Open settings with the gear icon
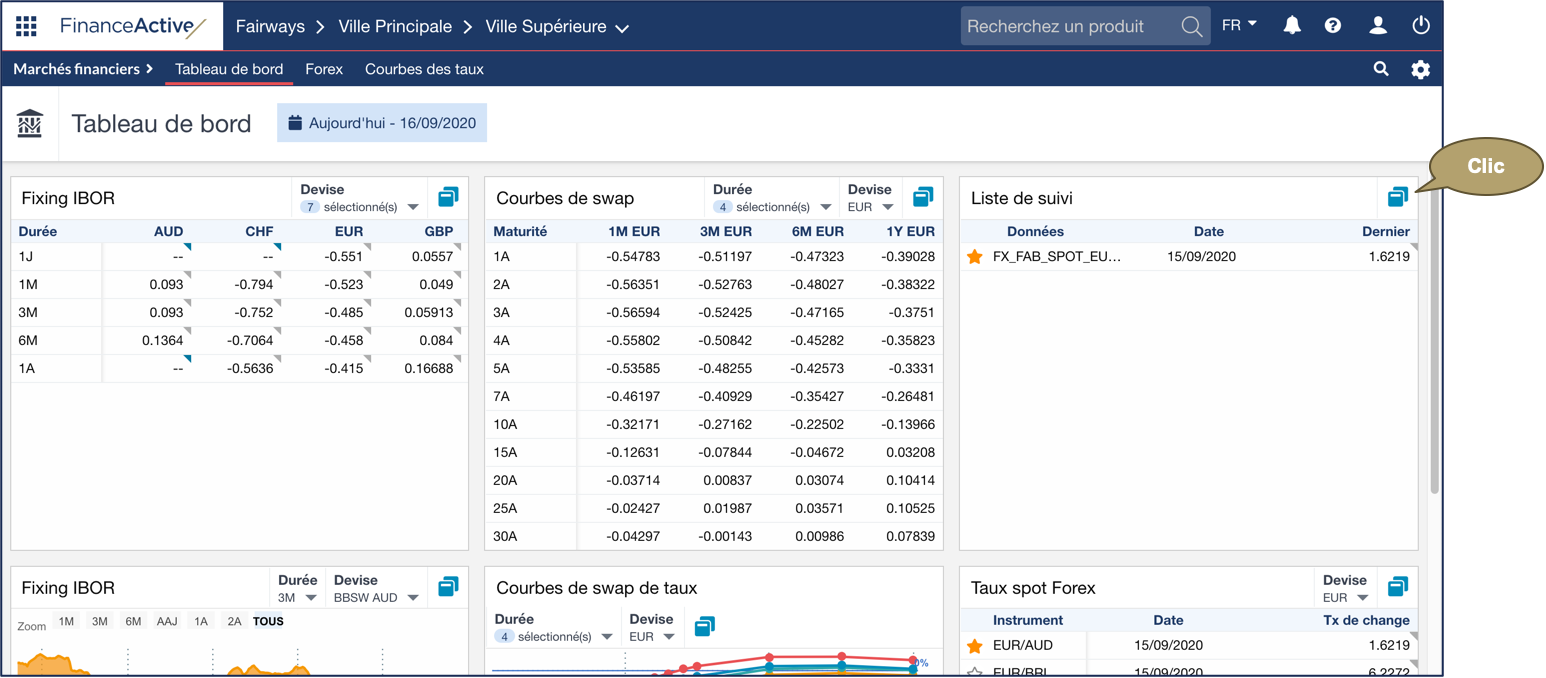The image size is (1546, 678). coord(1421,69)
